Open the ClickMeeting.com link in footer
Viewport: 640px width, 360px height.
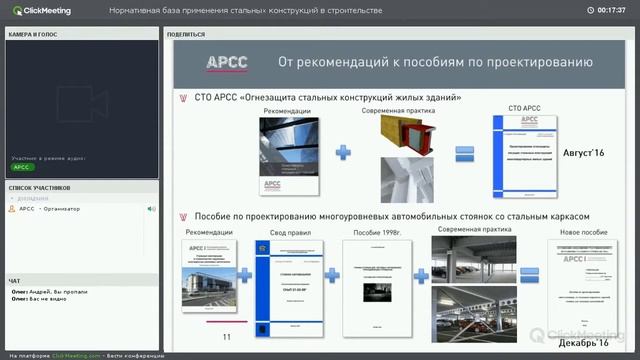(x=76, y=356)
